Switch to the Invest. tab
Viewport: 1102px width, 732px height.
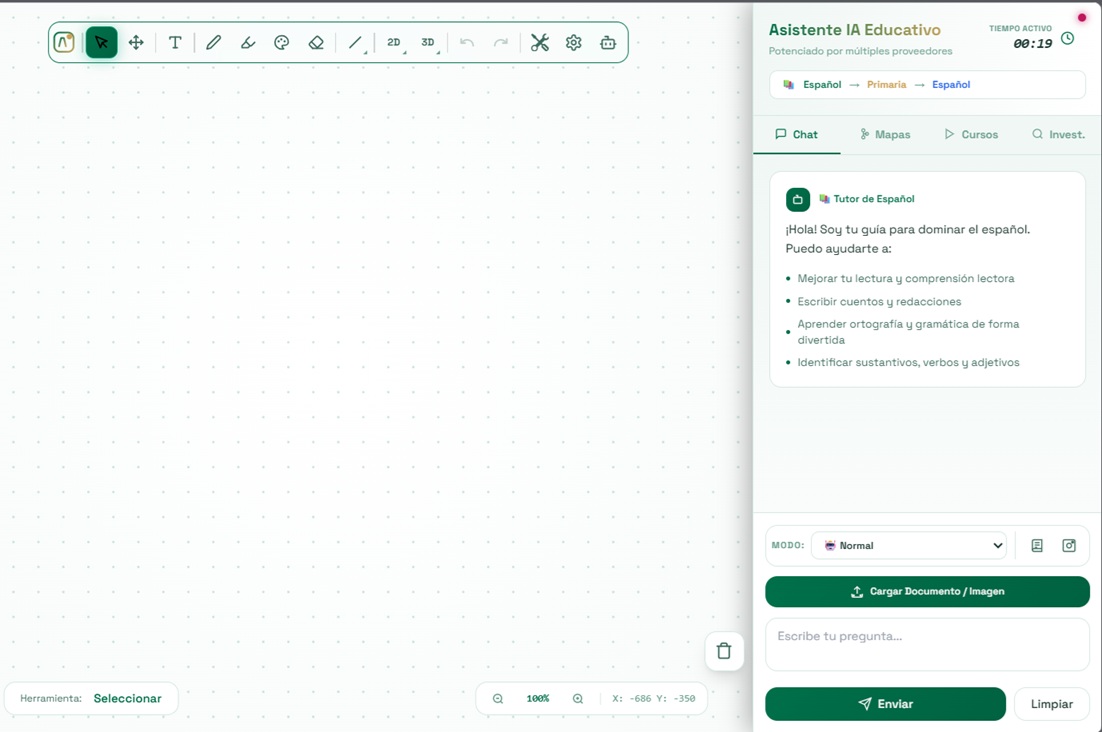(x=1058, y=134)
